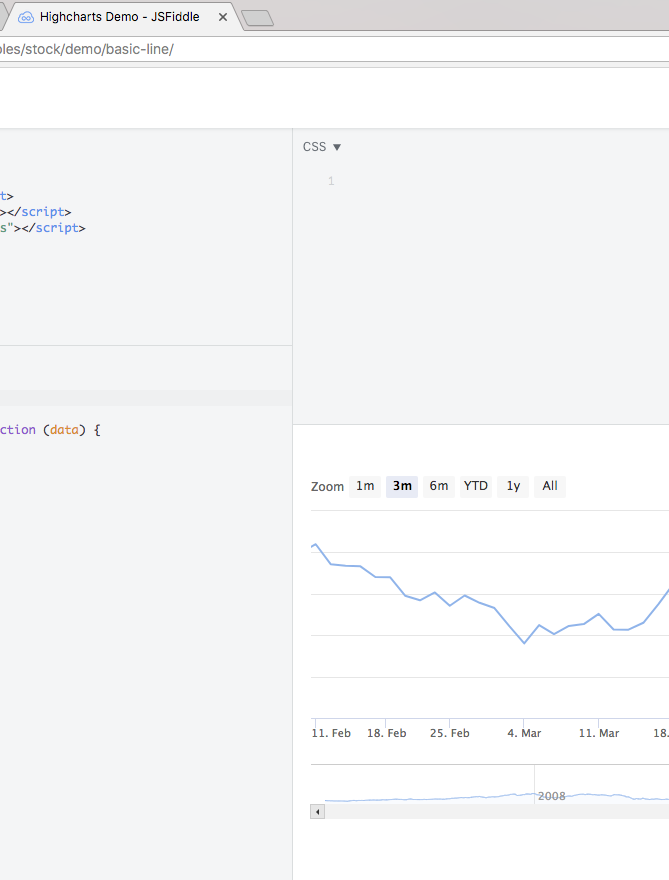Select the 6m zoom range
Screen dimensions: 669x880
click(x=438, y=486)
